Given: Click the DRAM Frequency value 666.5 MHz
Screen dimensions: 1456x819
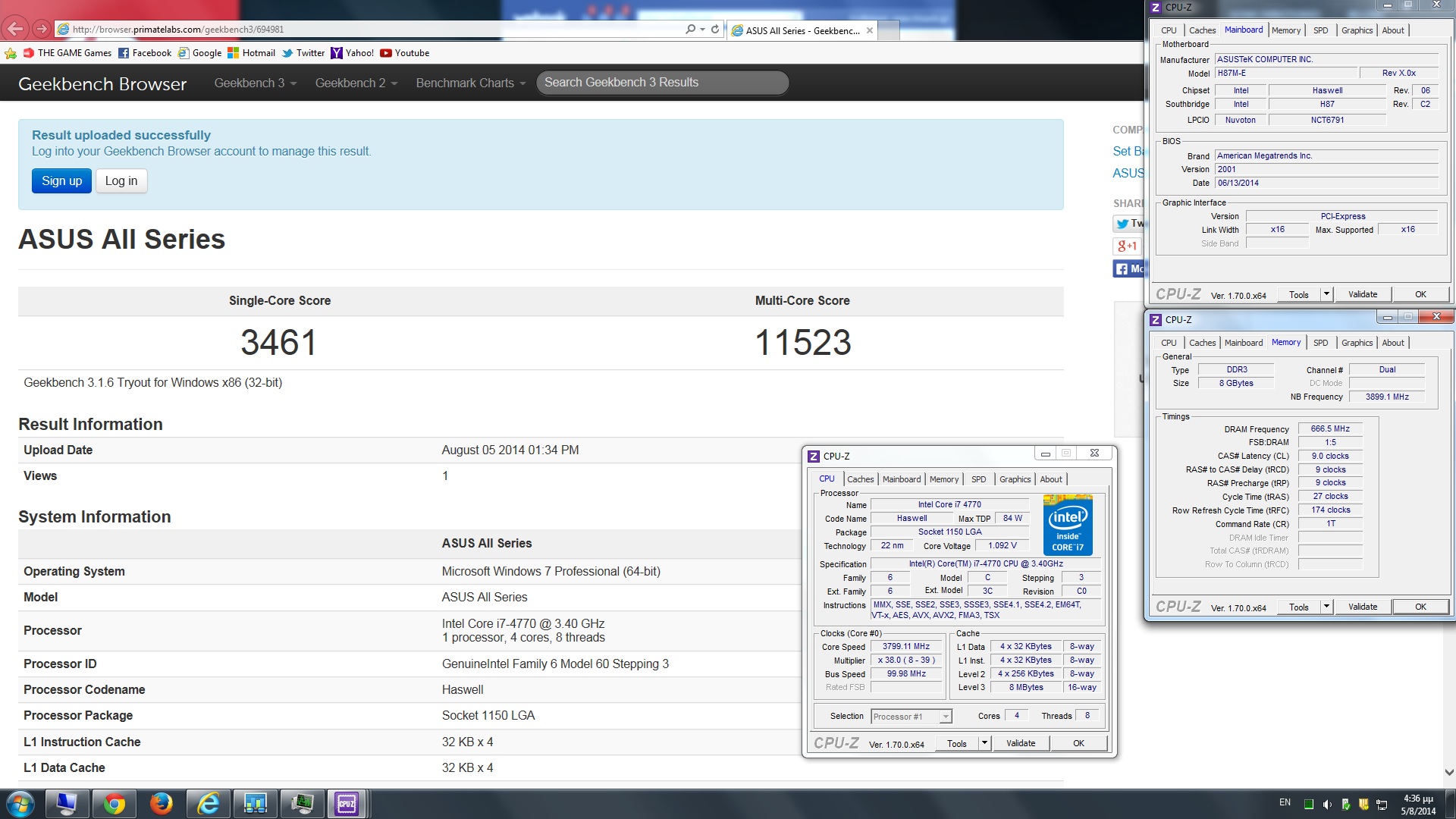Looking at the screenshot, I should [1330, 428].
